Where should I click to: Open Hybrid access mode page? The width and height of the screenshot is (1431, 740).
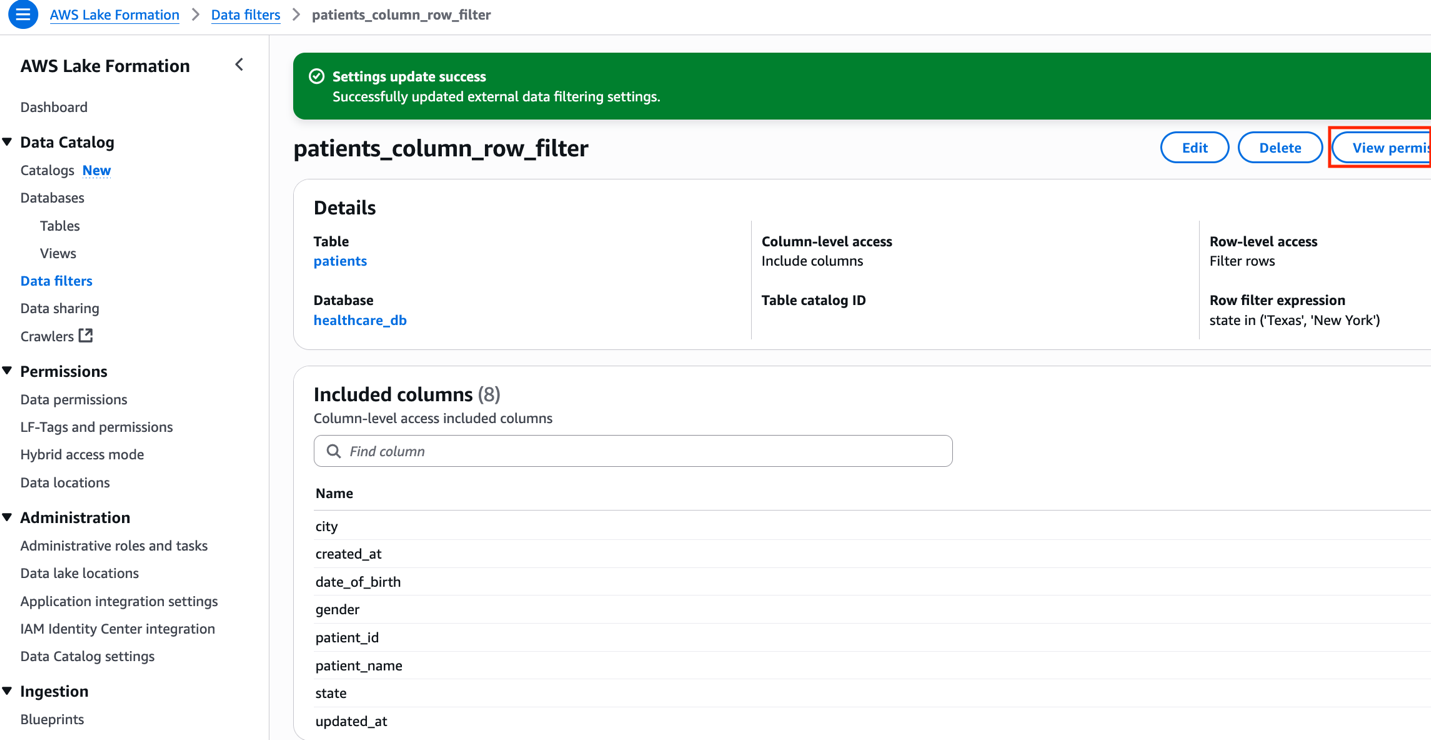82,454
